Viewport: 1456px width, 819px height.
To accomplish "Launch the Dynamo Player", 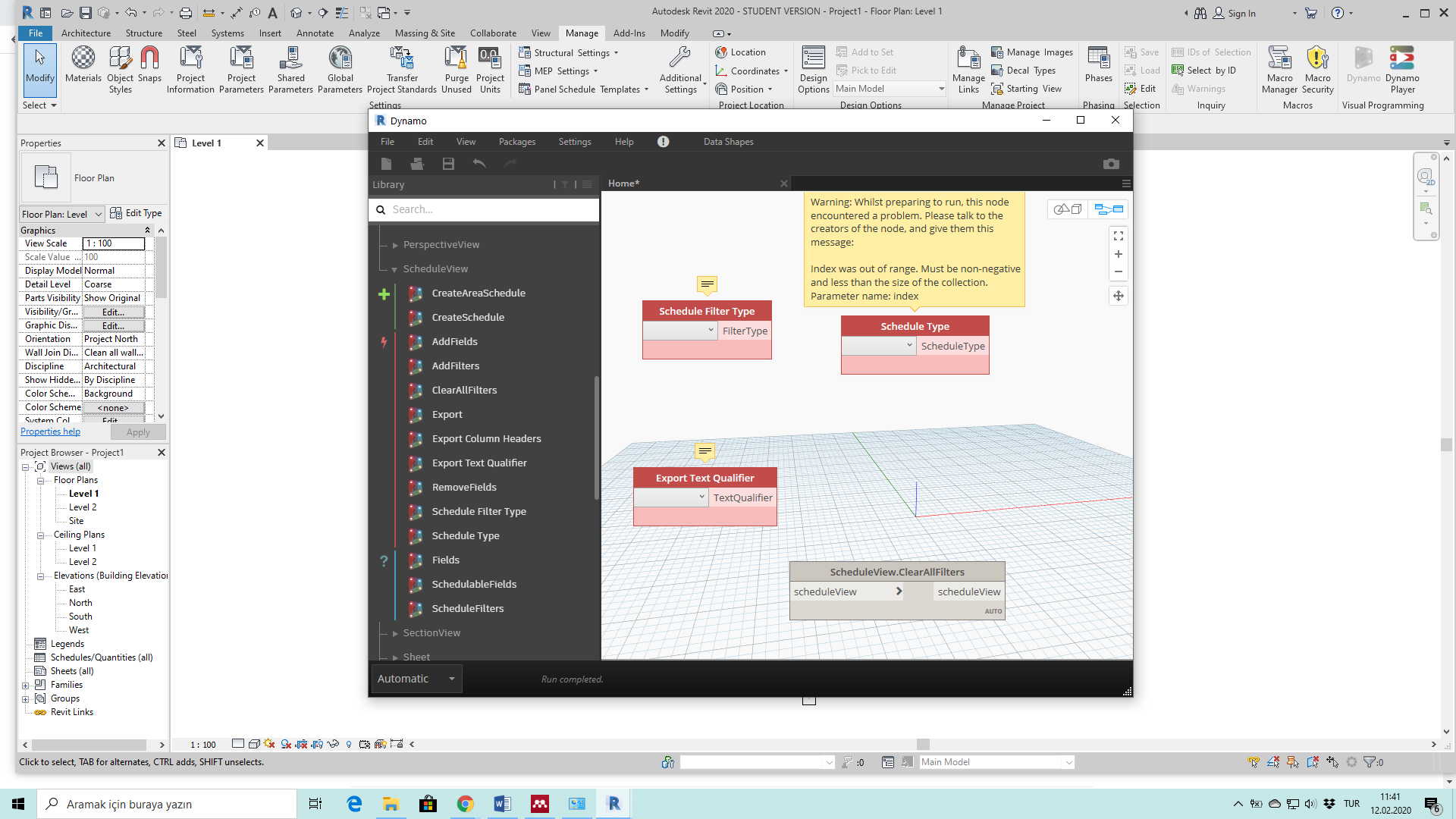I will tap(1402, 70).
